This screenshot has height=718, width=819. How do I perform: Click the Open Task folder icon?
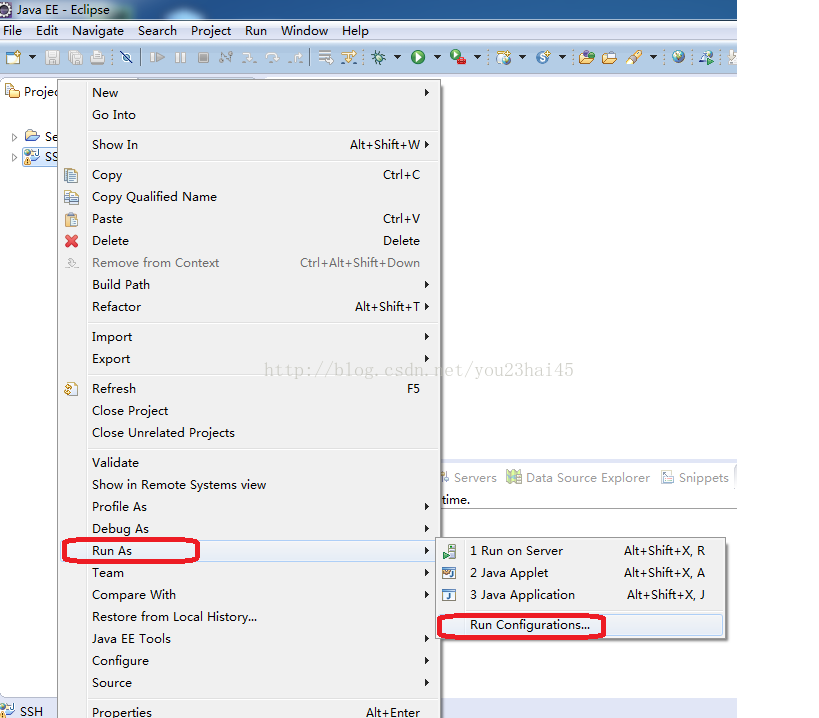pos(609,57)
